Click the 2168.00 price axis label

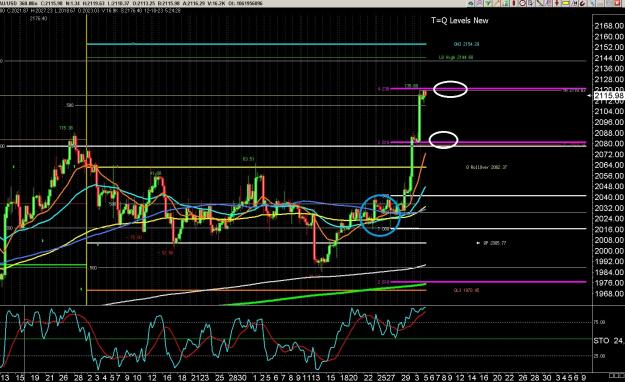point(609,26)
